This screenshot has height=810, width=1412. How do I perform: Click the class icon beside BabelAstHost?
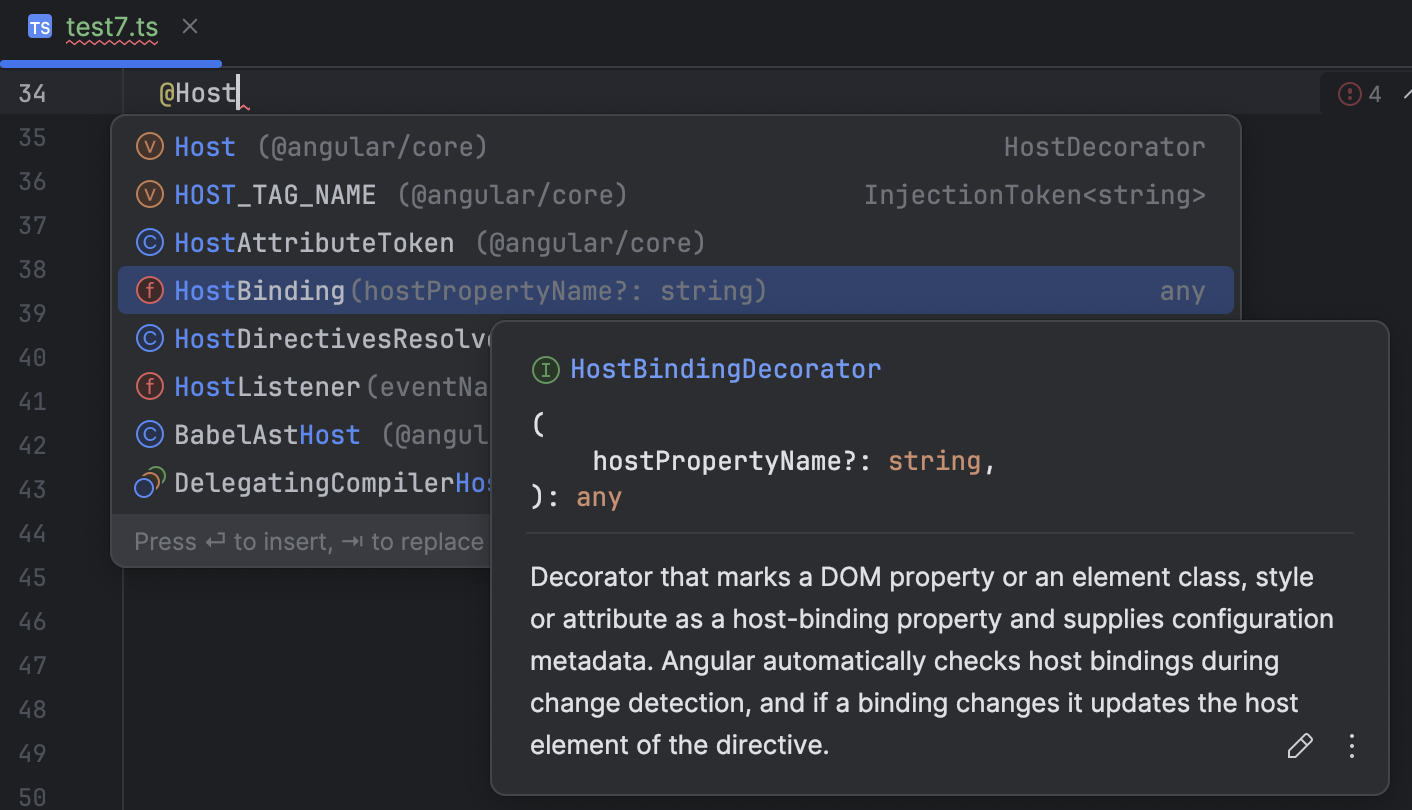point(148,434)
